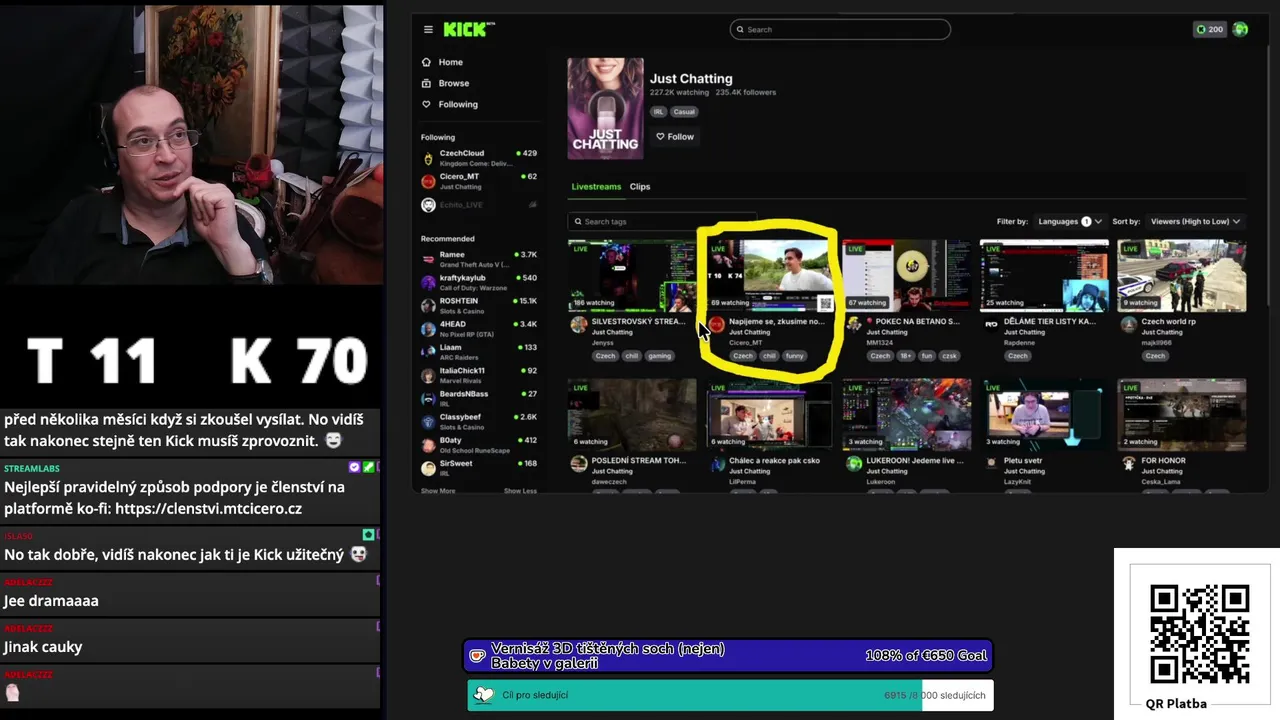Click the majkil966 streamer avatar
The height and width of the screenshot is (720, 1280).
(1128, 325)
